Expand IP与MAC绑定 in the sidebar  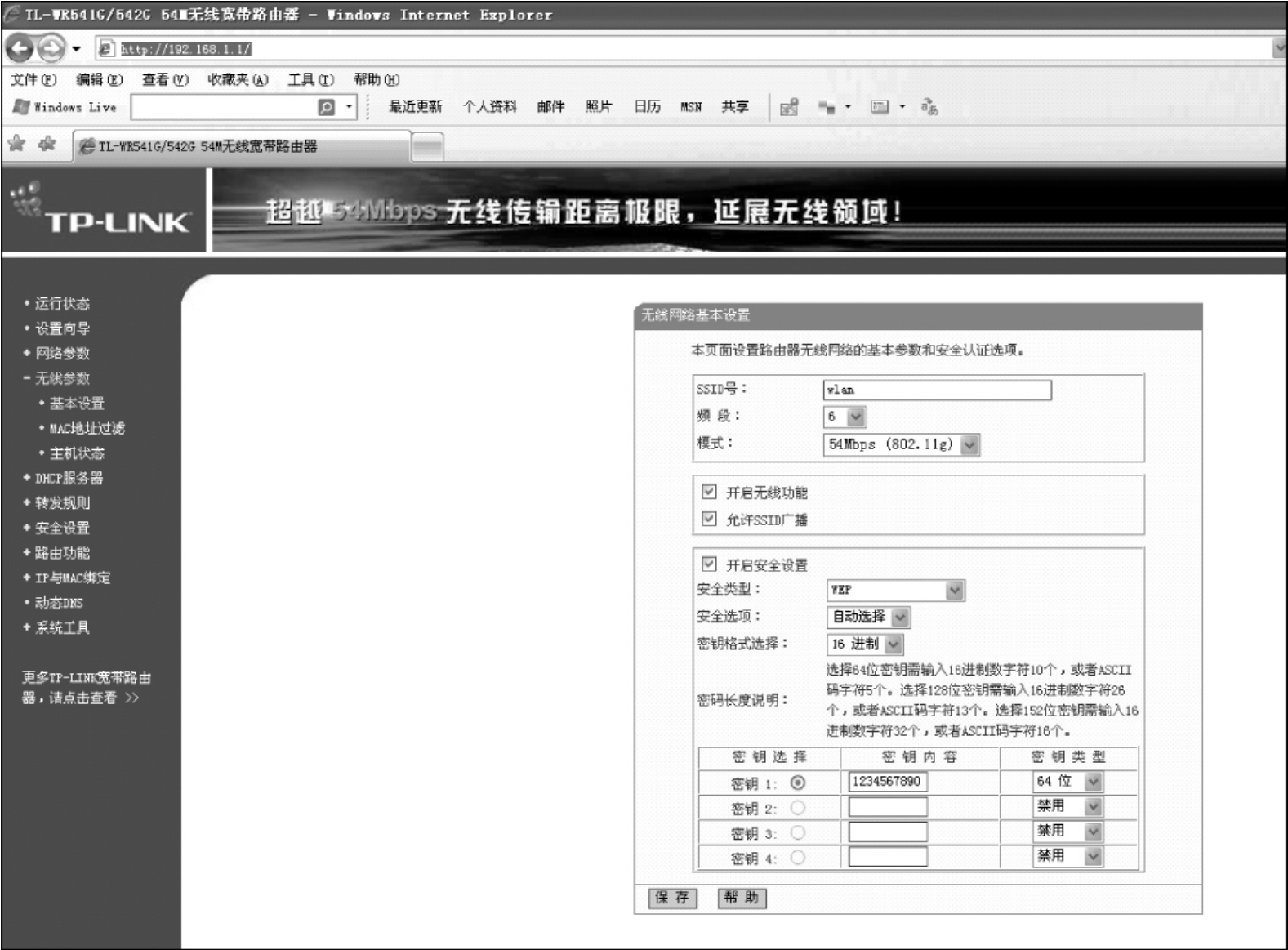coord(72,578)
